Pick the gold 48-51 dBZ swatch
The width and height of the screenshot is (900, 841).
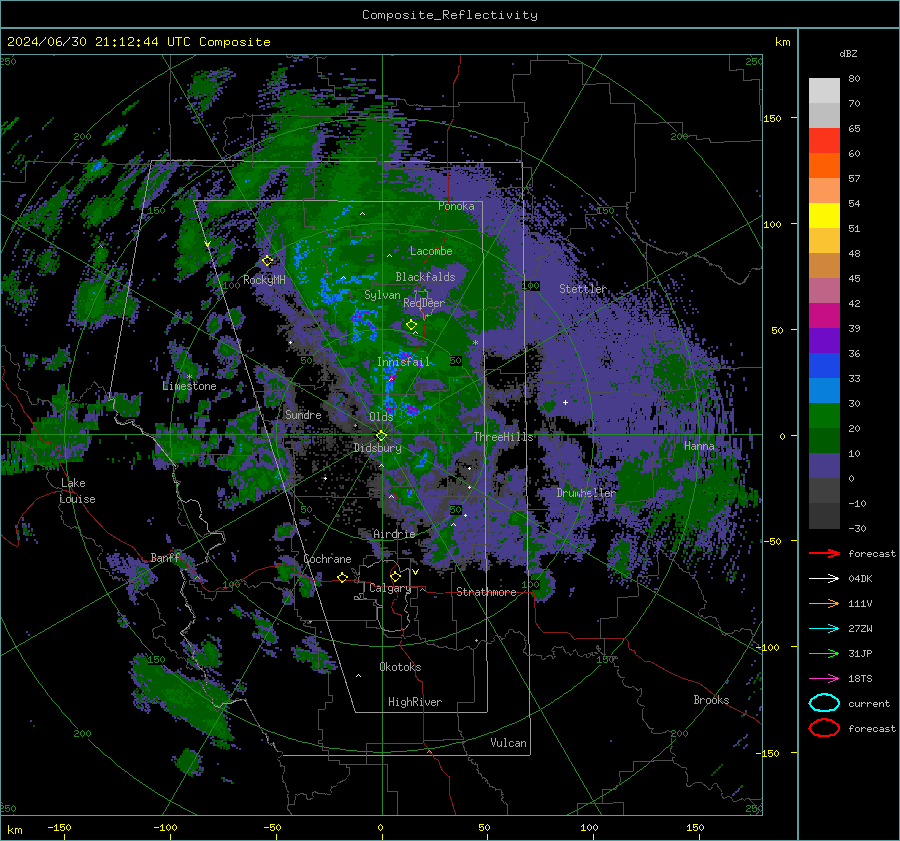[x=824, y=241]
